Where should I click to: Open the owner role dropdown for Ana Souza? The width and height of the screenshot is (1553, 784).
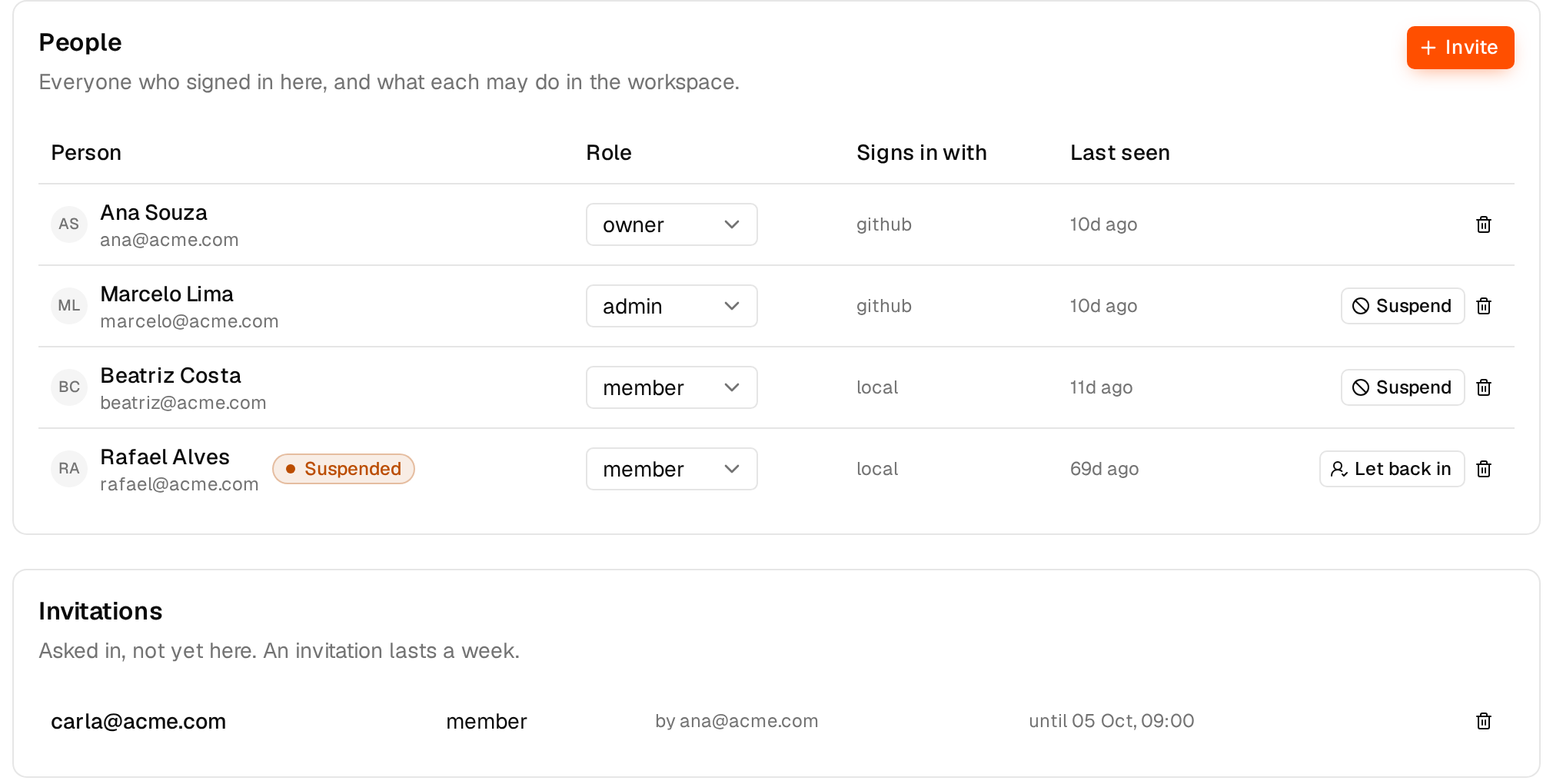pyautogui.click(x=672, y=224)
